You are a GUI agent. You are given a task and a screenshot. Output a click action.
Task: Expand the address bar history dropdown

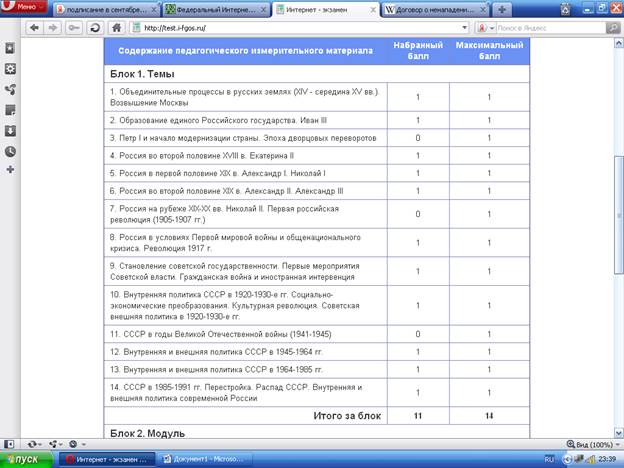click(x=464, y=28)
